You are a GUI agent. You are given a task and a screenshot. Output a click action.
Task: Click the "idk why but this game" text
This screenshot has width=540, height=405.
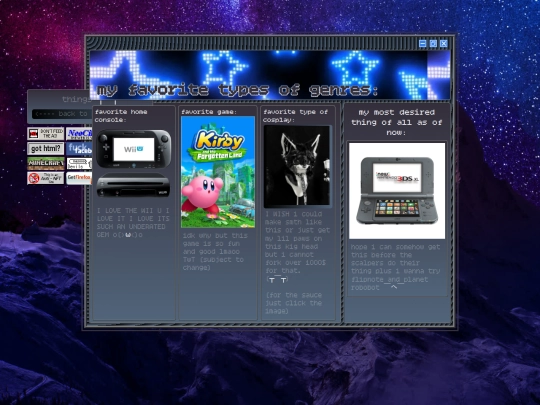(x=215, y=251)
